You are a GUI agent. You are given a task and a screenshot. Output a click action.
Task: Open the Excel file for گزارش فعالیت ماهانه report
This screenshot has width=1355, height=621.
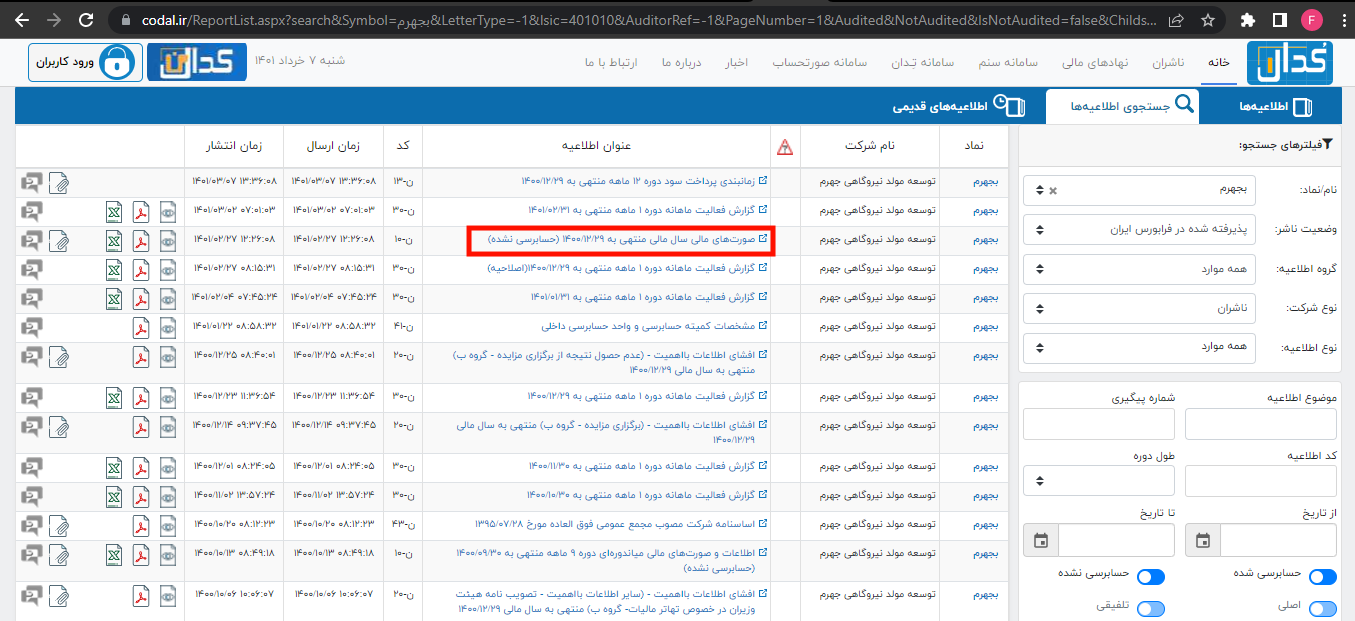coord(113,212)
